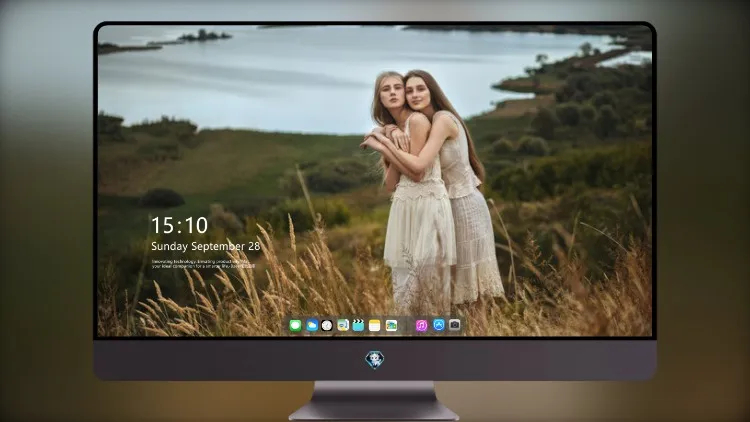Viewport: 750px width, 422px height.
Task: Open the clapperboard video app in dock
Action: coord(358,326)
